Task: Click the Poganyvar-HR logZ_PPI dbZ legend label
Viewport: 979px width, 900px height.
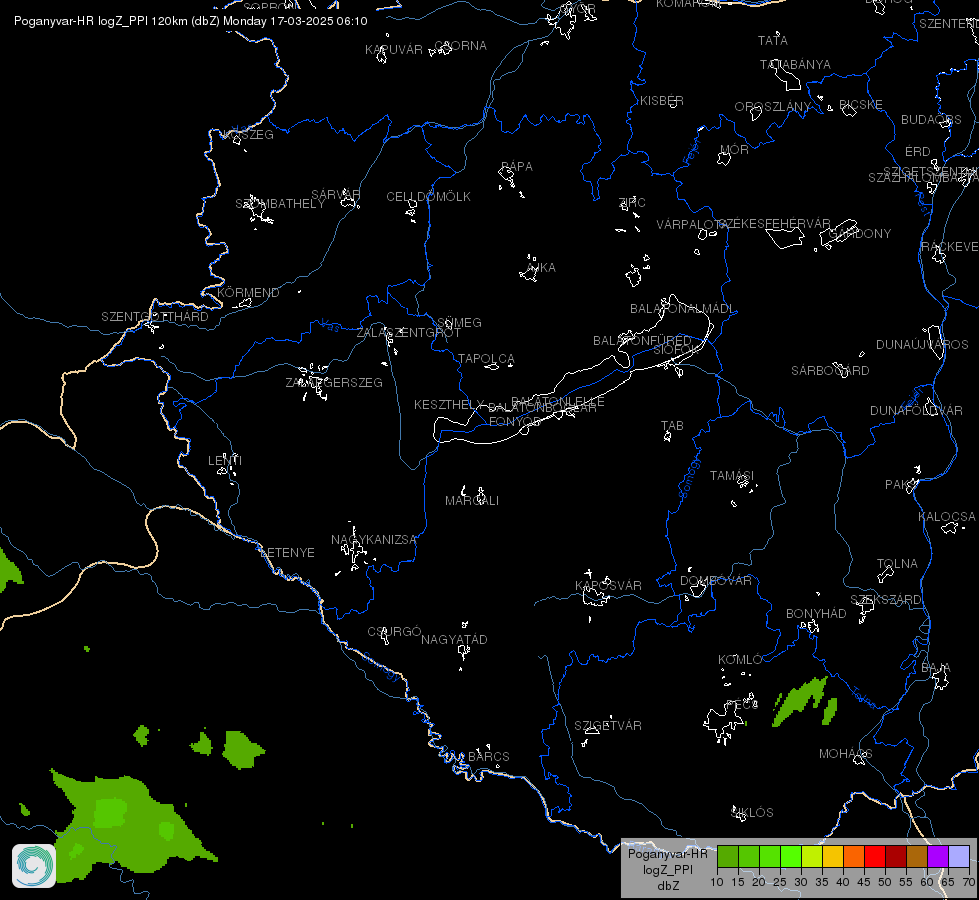Action: (667, 869)
